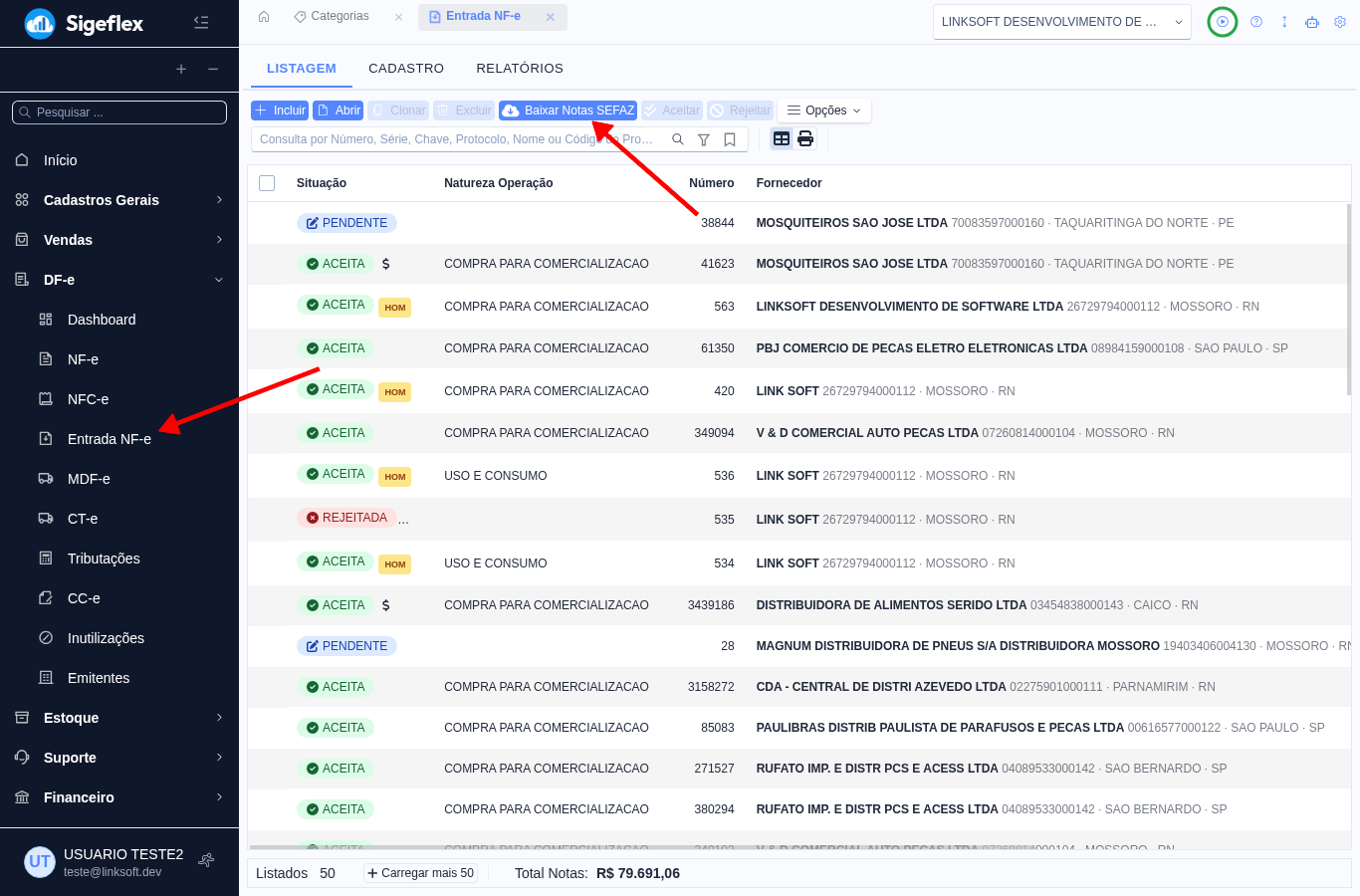Viewport: 1360px width, 896px height.
Task: Sort by Fornecedor column header
Action: click(x=790, y=183)
